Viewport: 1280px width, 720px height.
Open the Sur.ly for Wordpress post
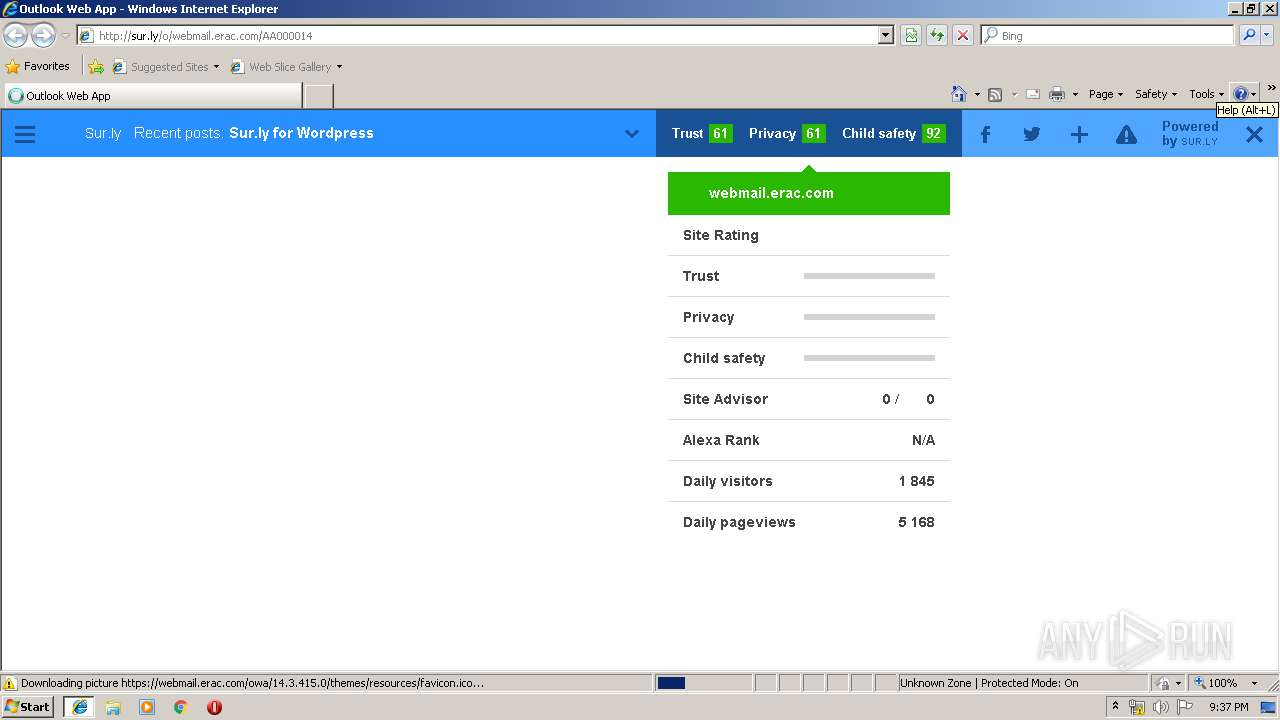point(301,133)
